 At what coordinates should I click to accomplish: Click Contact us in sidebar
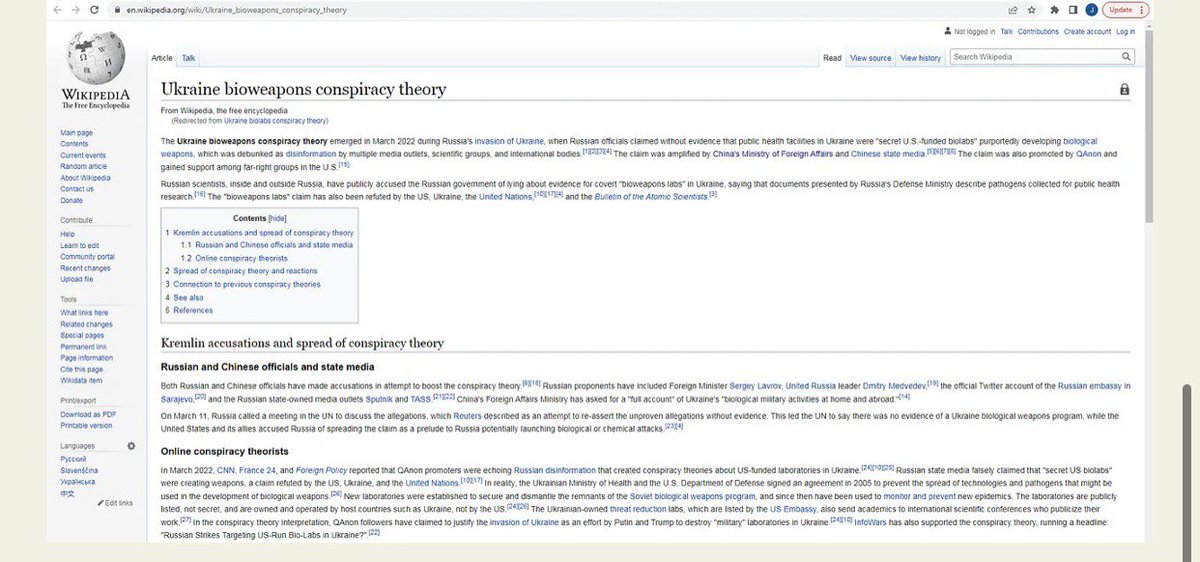(77, 189)
